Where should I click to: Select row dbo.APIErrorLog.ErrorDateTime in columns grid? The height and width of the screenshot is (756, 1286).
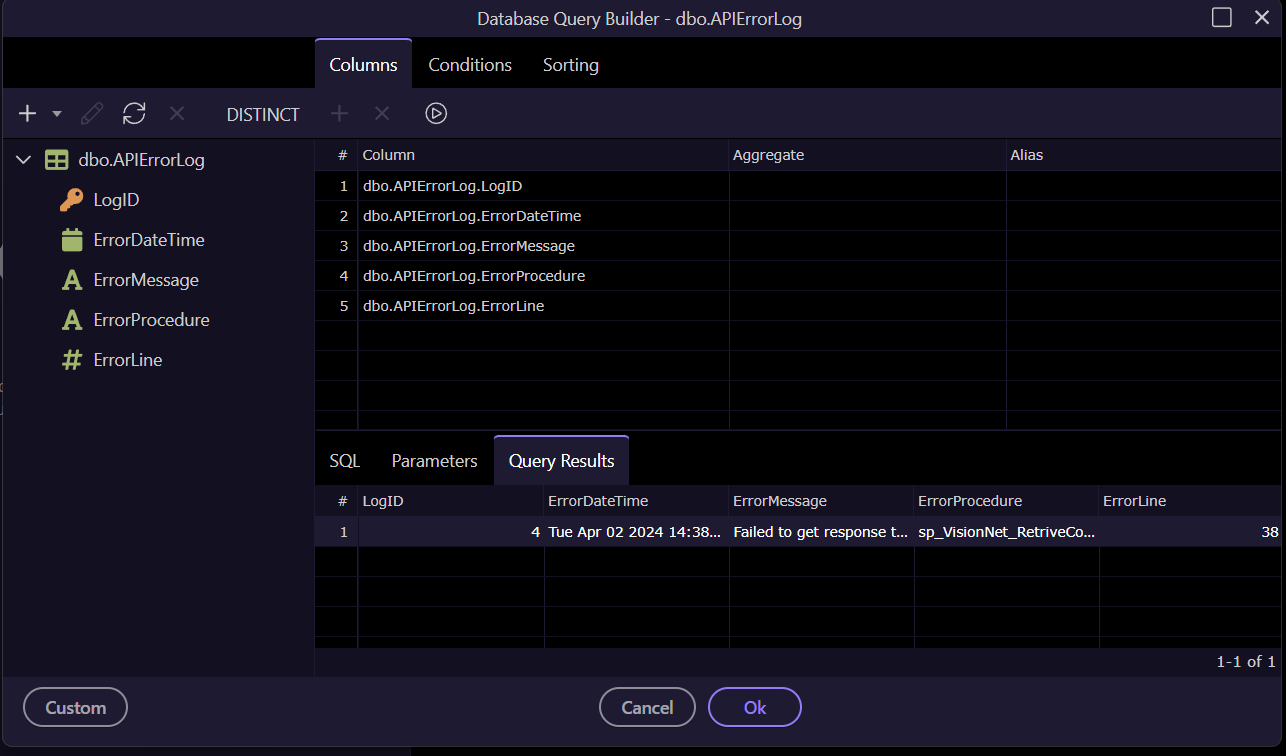point(800,216)
